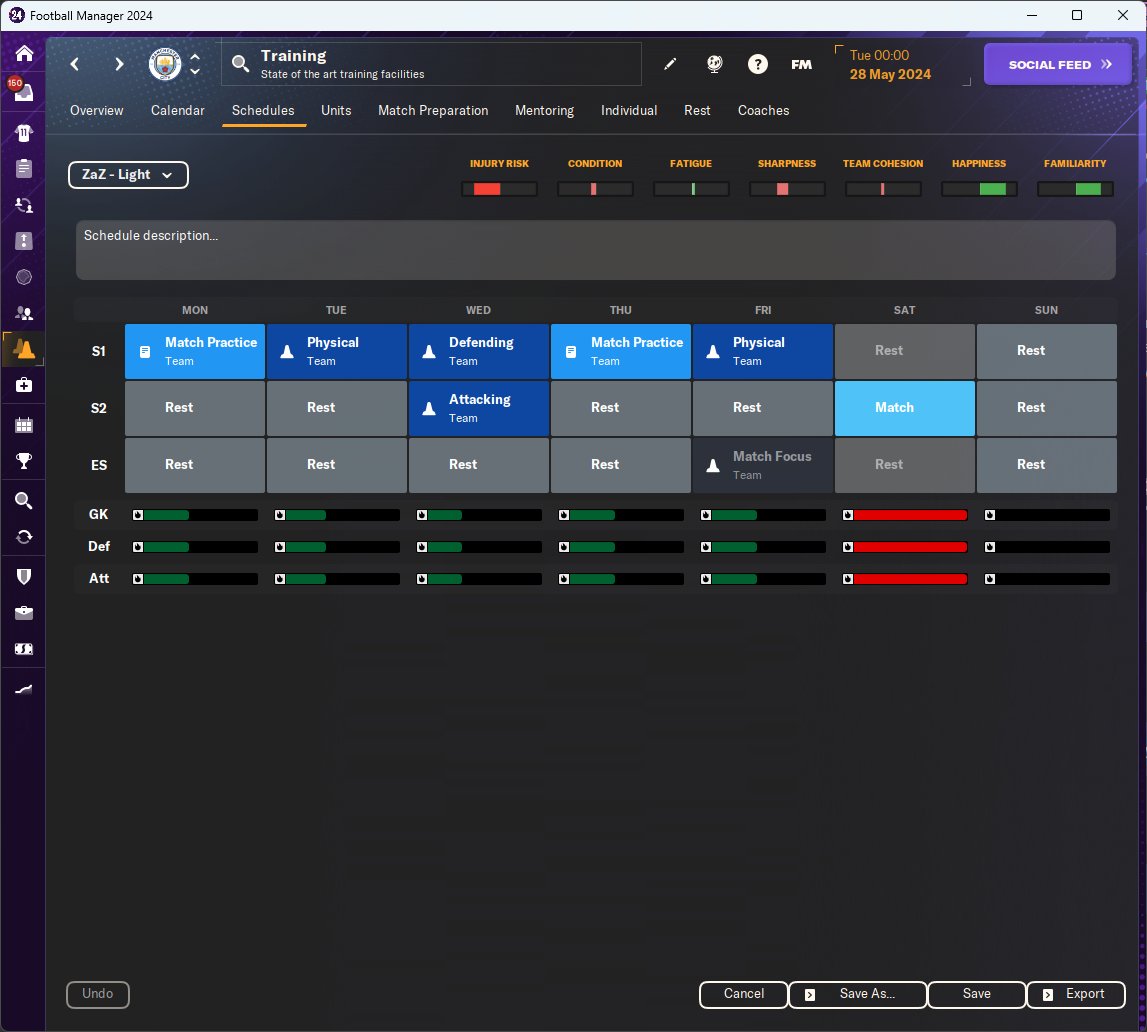Open the help question mark icon
The image size is (1147, 1032).
[x=758, y=64]
